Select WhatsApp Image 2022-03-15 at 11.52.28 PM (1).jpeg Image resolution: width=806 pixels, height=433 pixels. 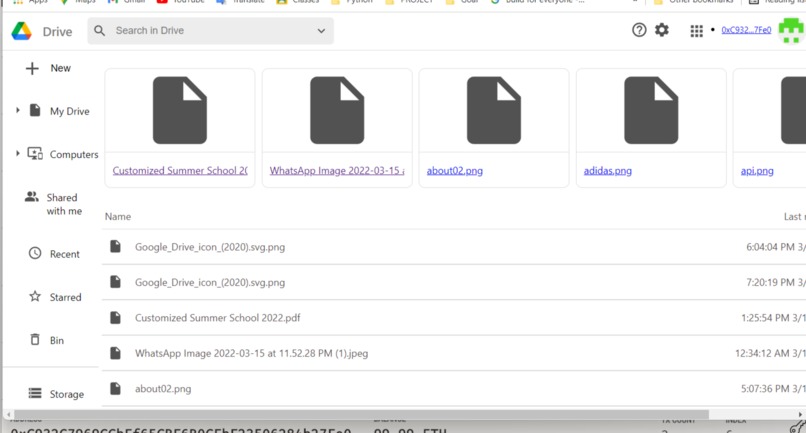pyautogui.click(x=251, y=353)
